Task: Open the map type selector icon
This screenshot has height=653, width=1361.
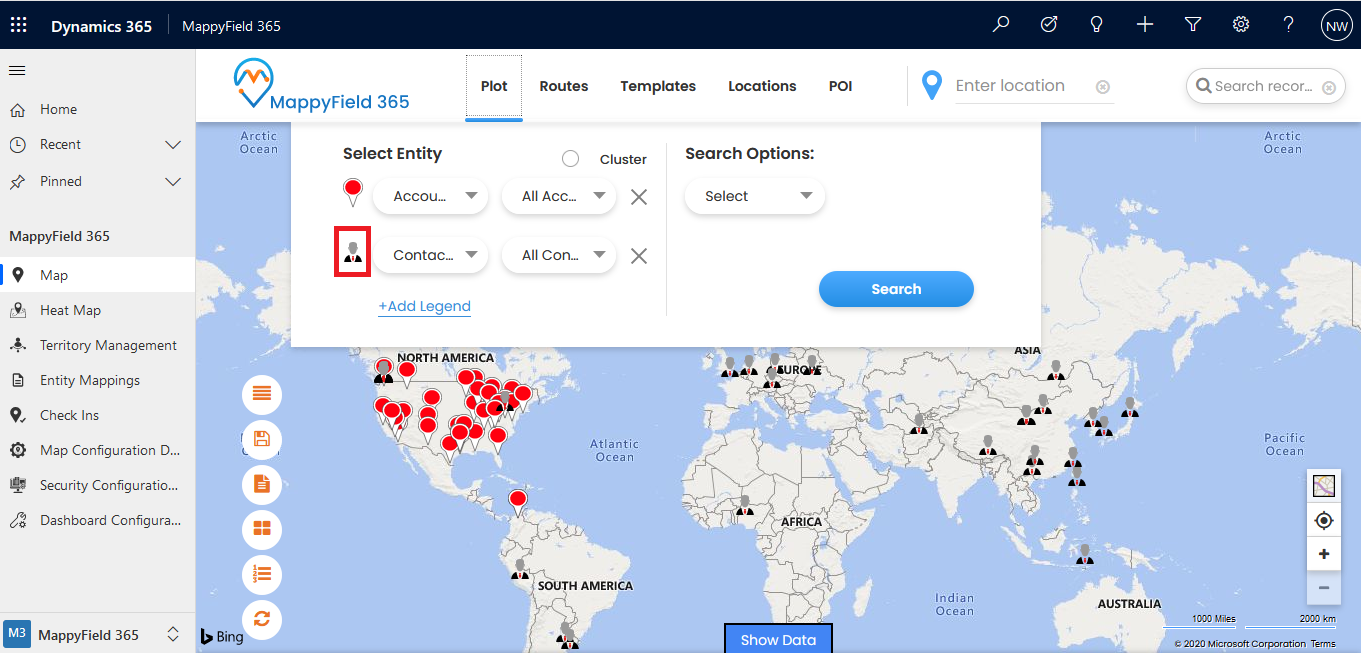Action: click(1324, 486)
